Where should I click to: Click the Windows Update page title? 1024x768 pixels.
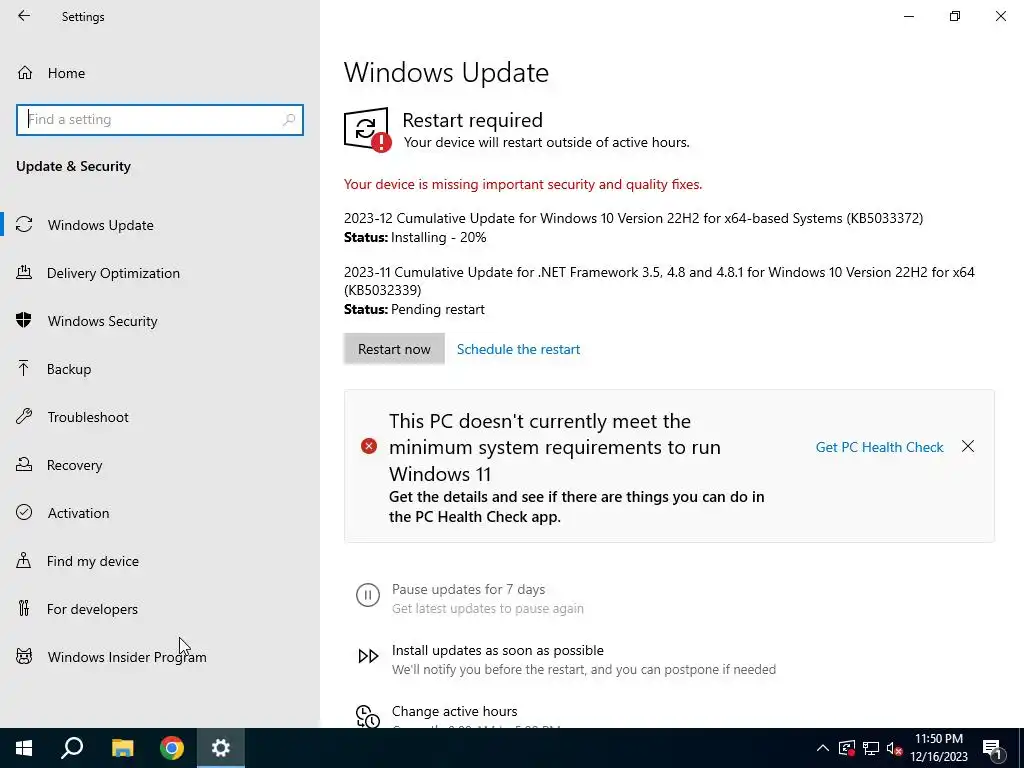click(x=446, y=72)
